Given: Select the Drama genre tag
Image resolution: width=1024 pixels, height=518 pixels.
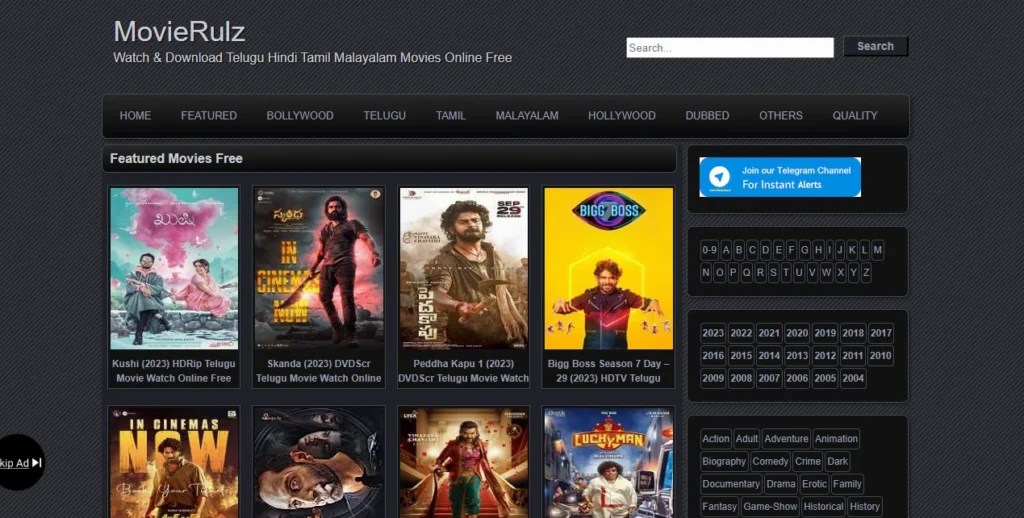Looking at the screenshot, I should (x=780, y=484).
